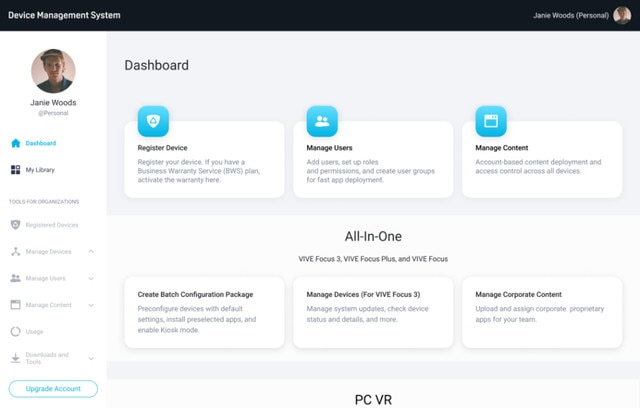Click Janie Woods (Personal) in top bar
The image size is (640, 408).
click(571, 16)
